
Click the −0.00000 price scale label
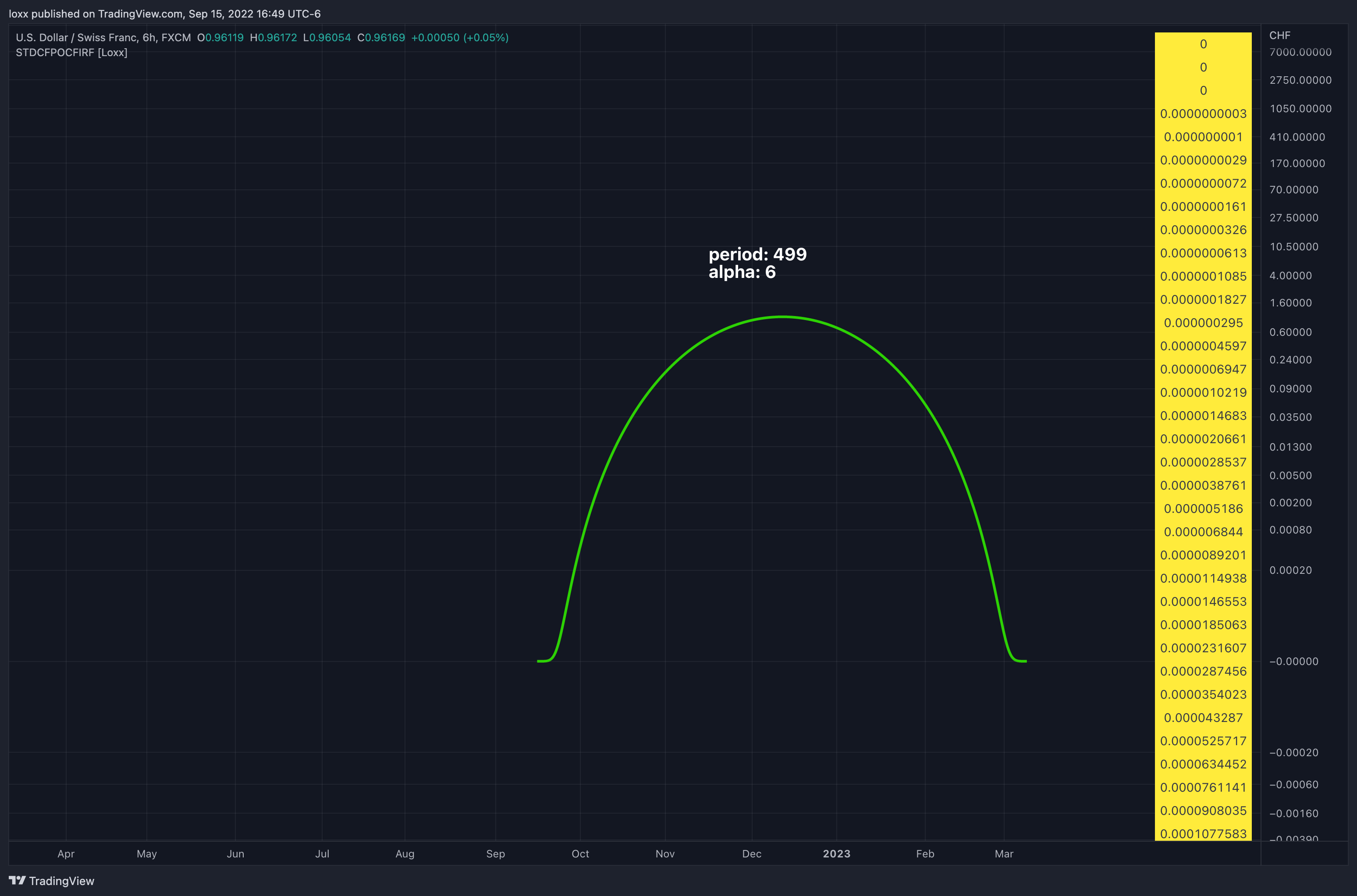(1294, 662)
